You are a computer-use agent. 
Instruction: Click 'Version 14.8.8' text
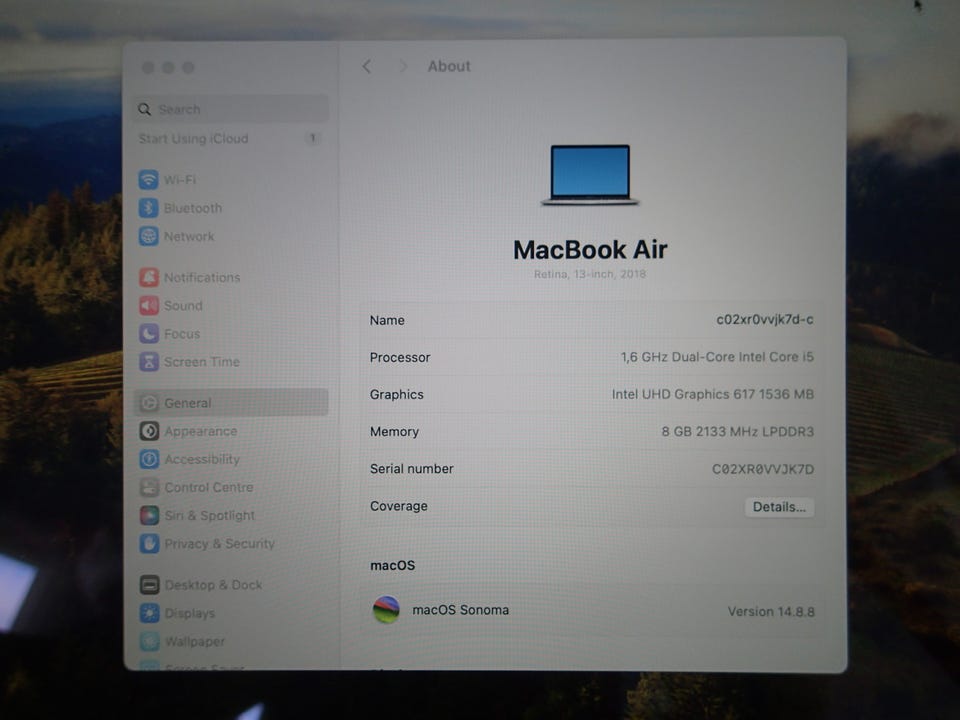click(x=771, y=611)
